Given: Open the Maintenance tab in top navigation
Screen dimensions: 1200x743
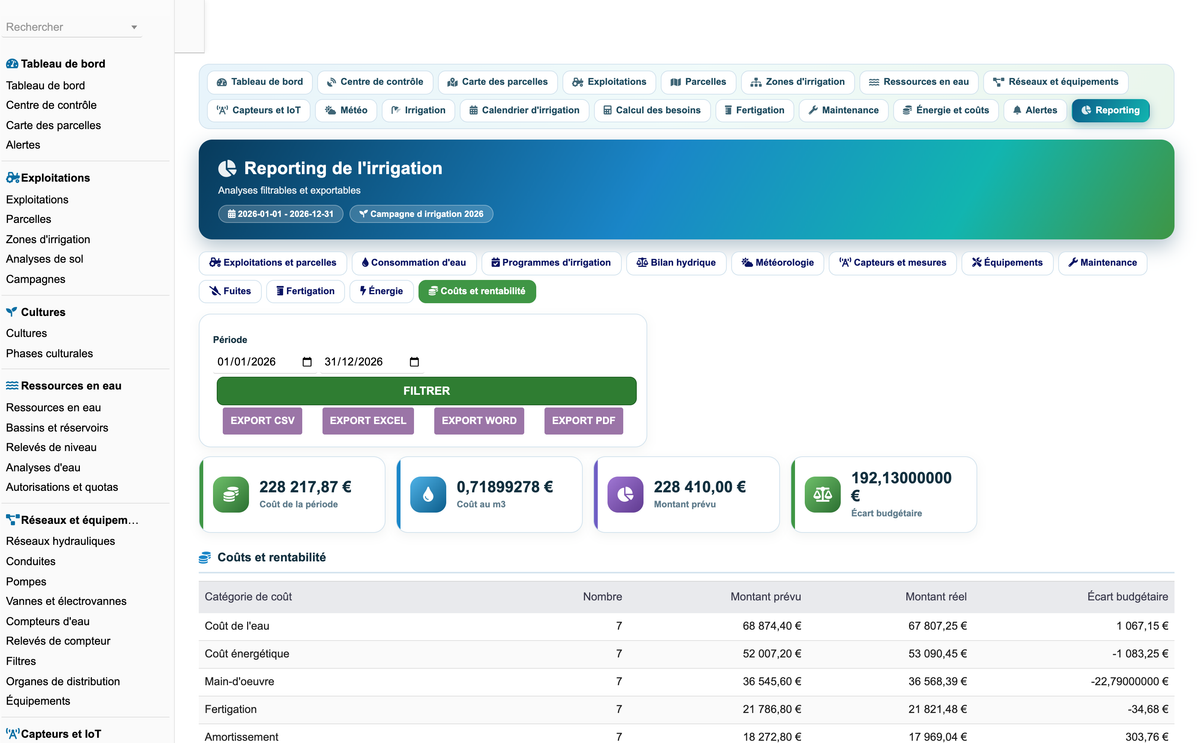Looking at the screenshot, I should pos(843,110).
